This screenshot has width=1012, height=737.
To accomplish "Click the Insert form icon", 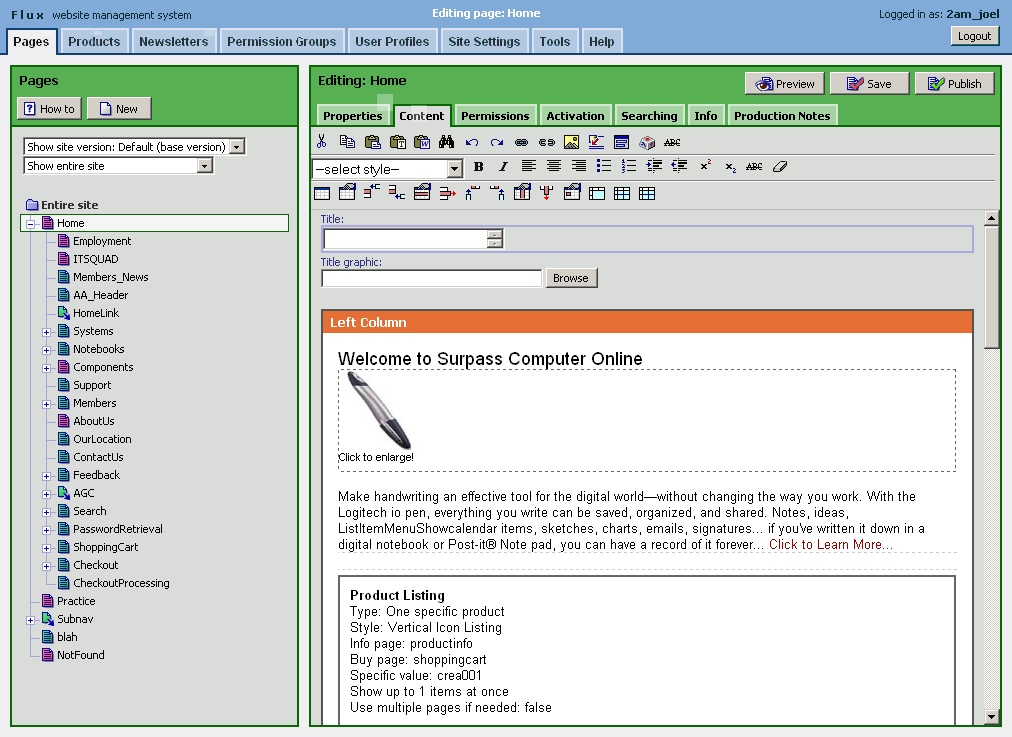I will [622, 142].
